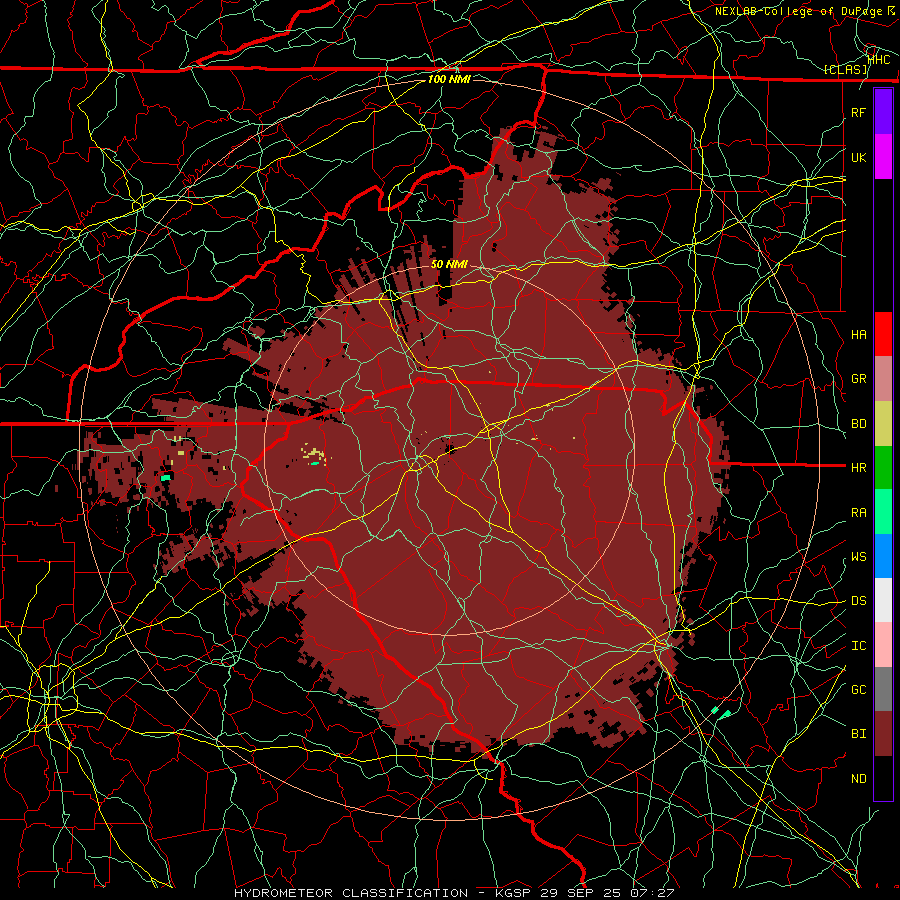Pick the BD yellow legend swatch

[883, 423]
